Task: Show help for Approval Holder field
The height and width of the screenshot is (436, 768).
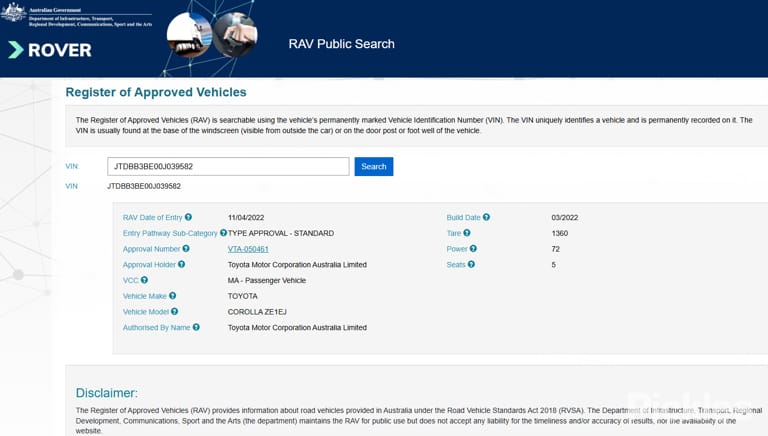Action: (182, 264)
